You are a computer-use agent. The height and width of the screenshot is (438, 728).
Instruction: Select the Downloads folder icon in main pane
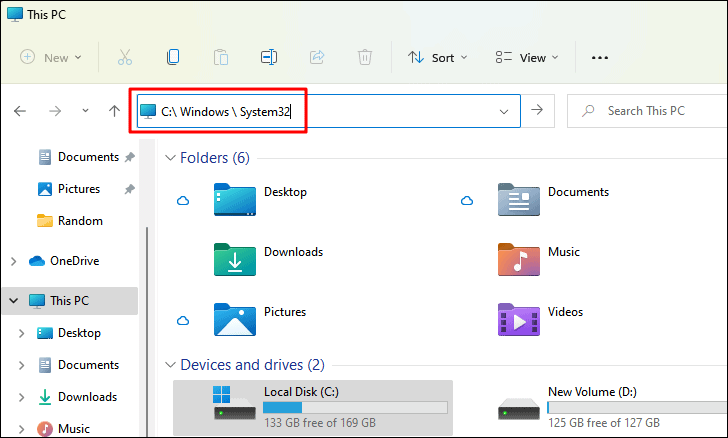click(234, 260)
